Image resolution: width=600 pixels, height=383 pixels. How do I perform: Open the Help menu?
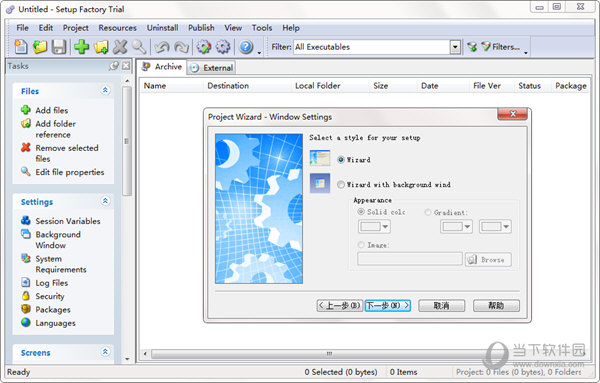coord(291,28)
